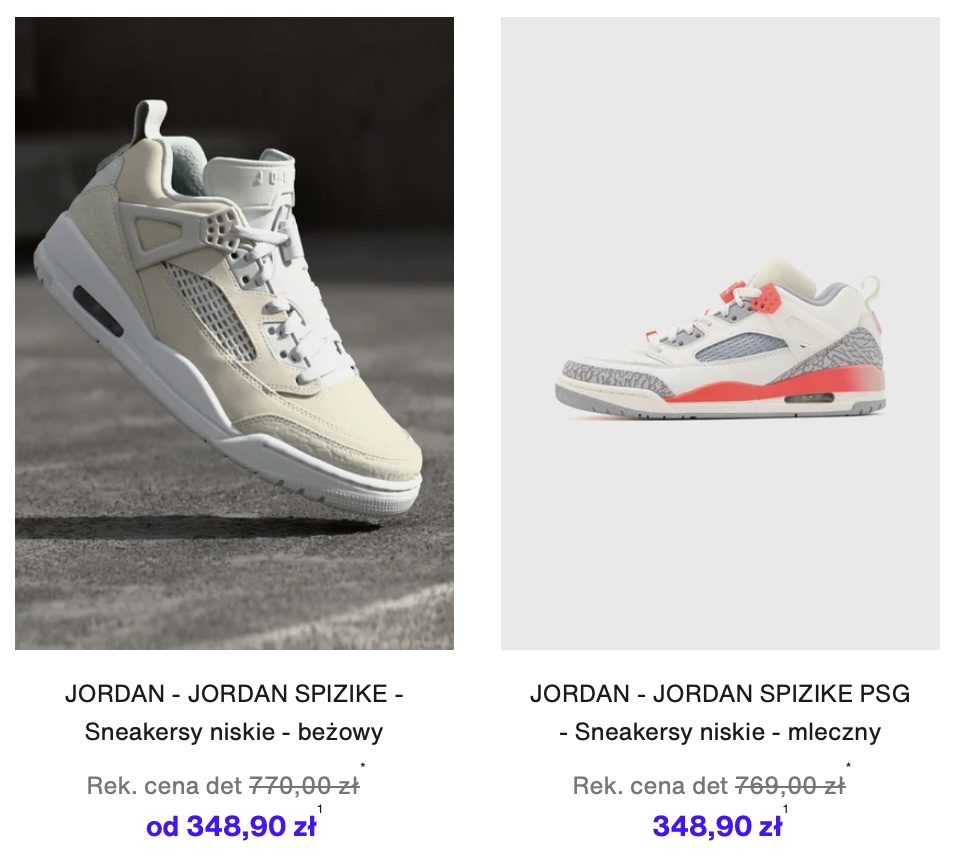This screenshot has height=858, width=956.
Task: Select the blue 'od 348,90 zł' price
Action: click(231, 827)
